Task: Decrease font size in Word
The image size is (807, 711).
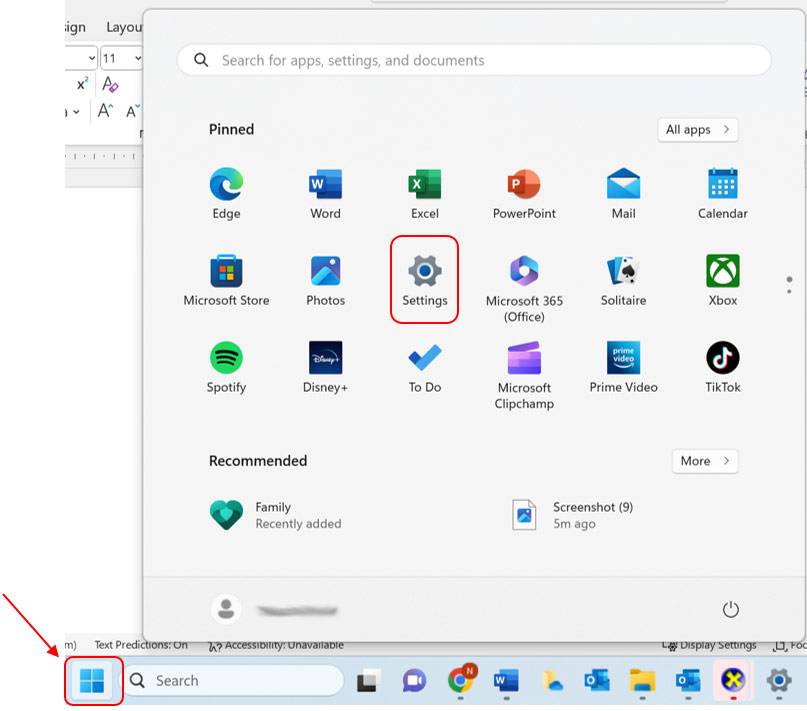Action: tap(133, 110)
